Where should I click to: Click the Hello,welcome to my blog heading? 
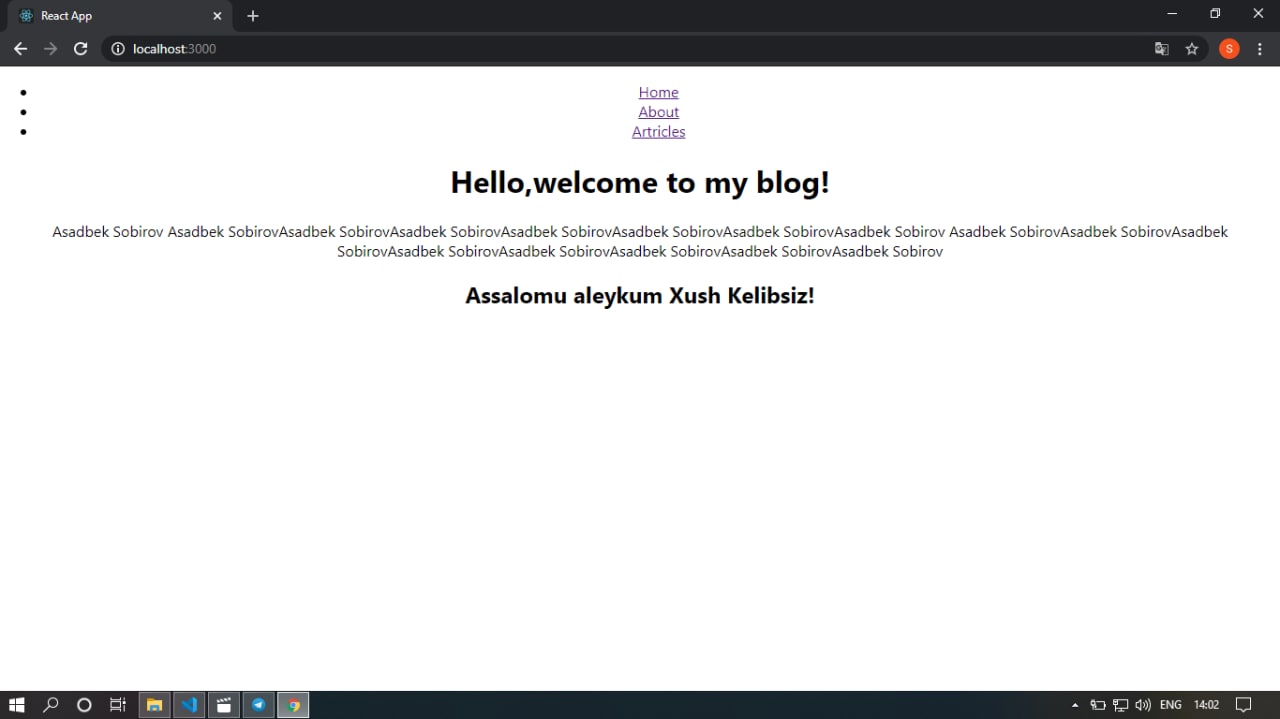[x=640, y=182]
